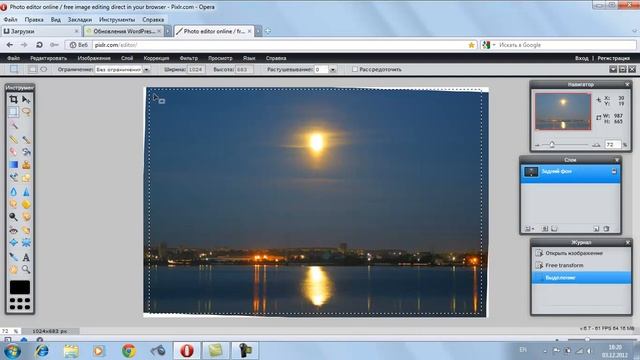Click zoom-in icon in Navigator
640x360 pixels.
(596, 145)
